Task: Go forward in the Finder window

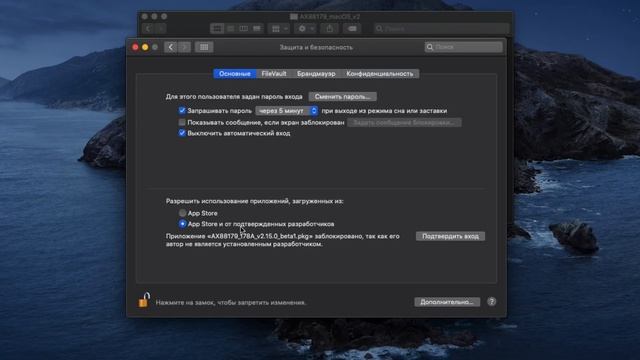Action: [161, 29]
